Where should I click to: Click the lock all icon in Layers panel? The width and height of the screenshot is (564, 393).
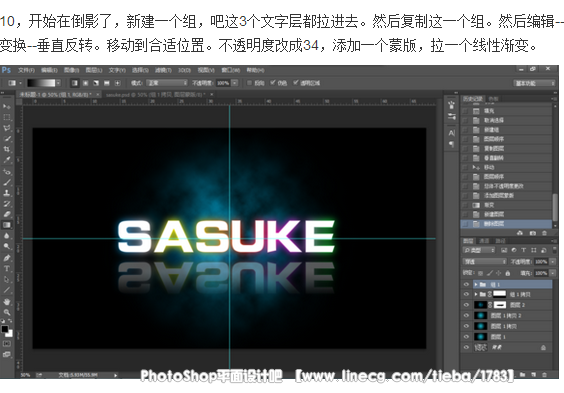pos(508,273)
